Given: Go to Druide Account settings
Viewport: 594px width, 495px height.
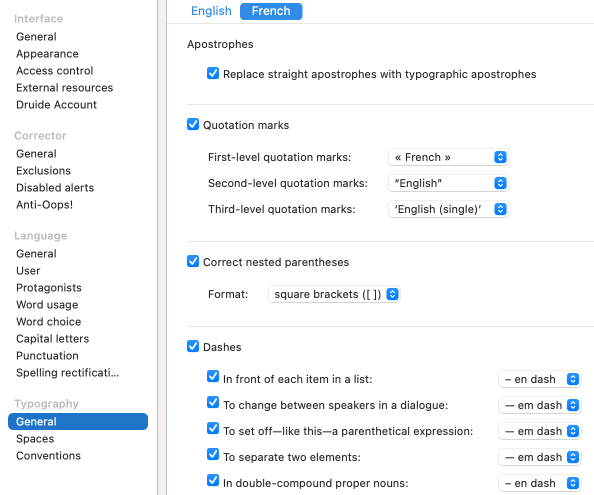Looking at the screenshot, I should coord(56,105).
